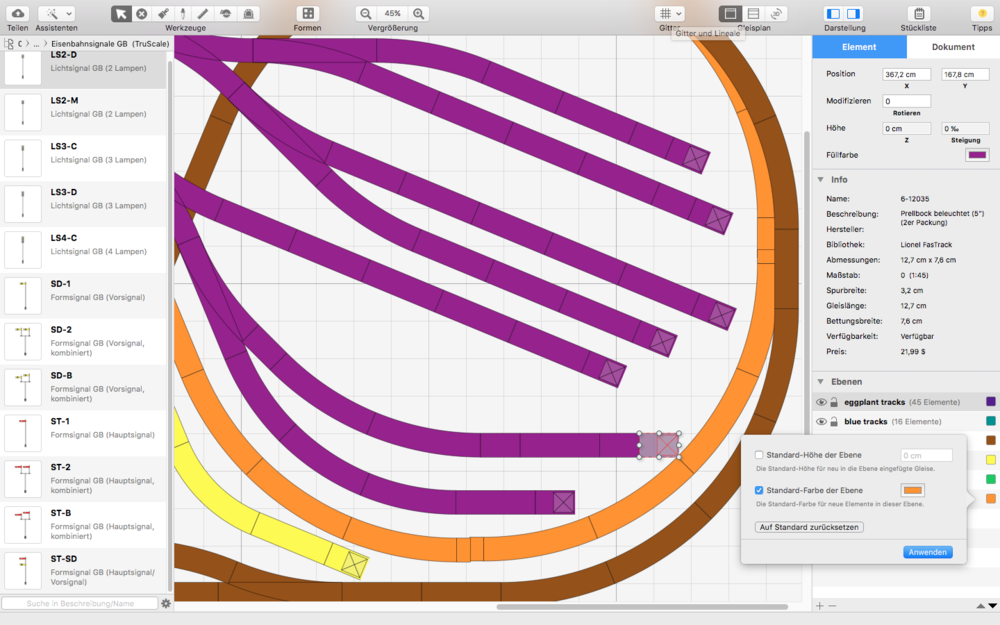Collapse the Info section
Viewport: 1000px width, 625px height.
(x=821, y=180)
